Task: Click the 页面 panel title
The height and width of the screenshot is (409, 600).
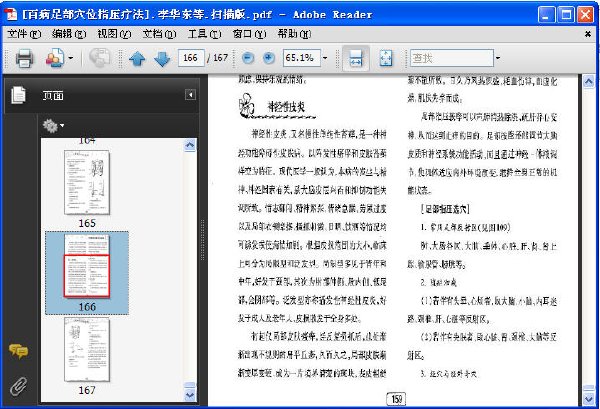Action: click(x=53, y=96)
